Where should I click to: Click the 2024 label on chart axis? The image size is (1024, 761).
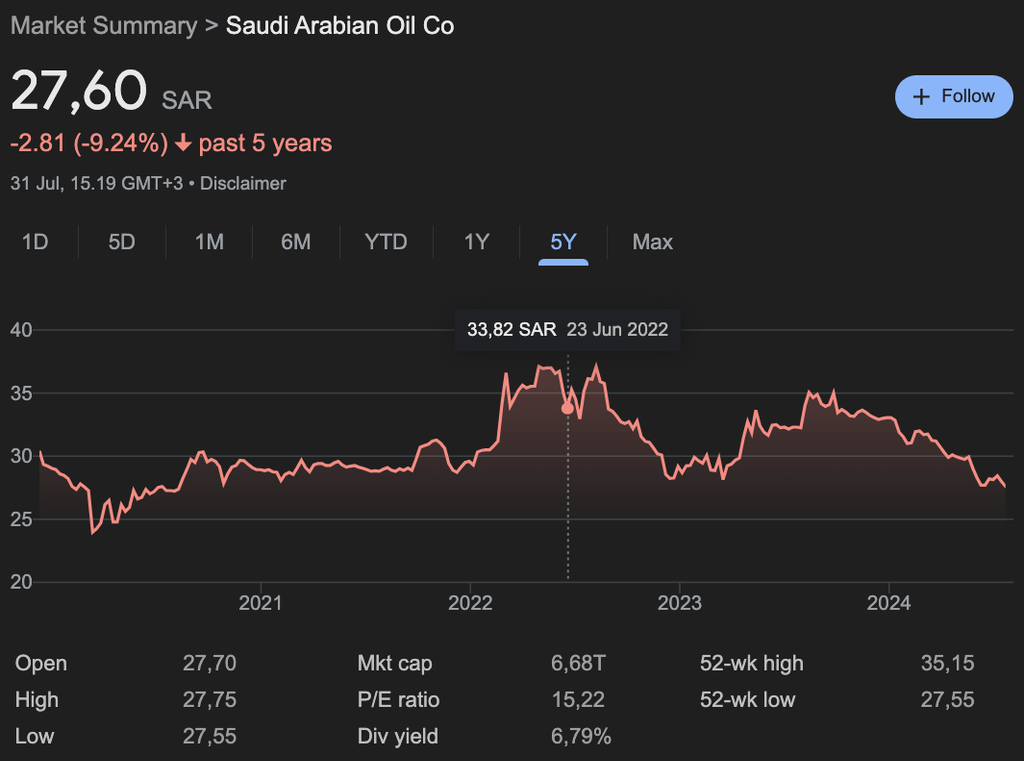888,602
